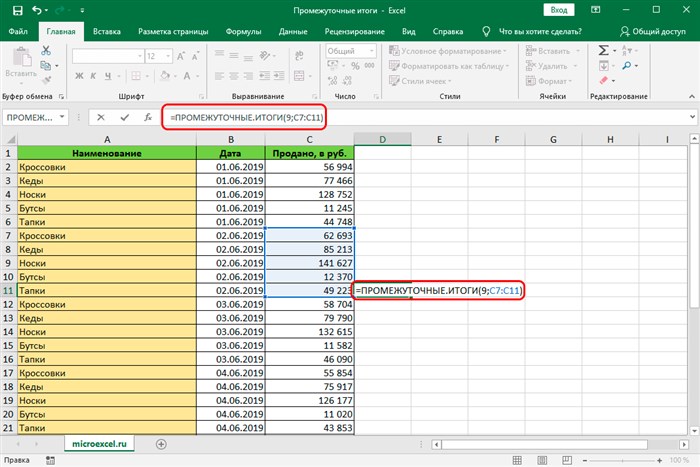Image resolution: width=700 pixels, height=467 pixels.
Task: Click the Merge and Center icon
Action: coord(299,75)
